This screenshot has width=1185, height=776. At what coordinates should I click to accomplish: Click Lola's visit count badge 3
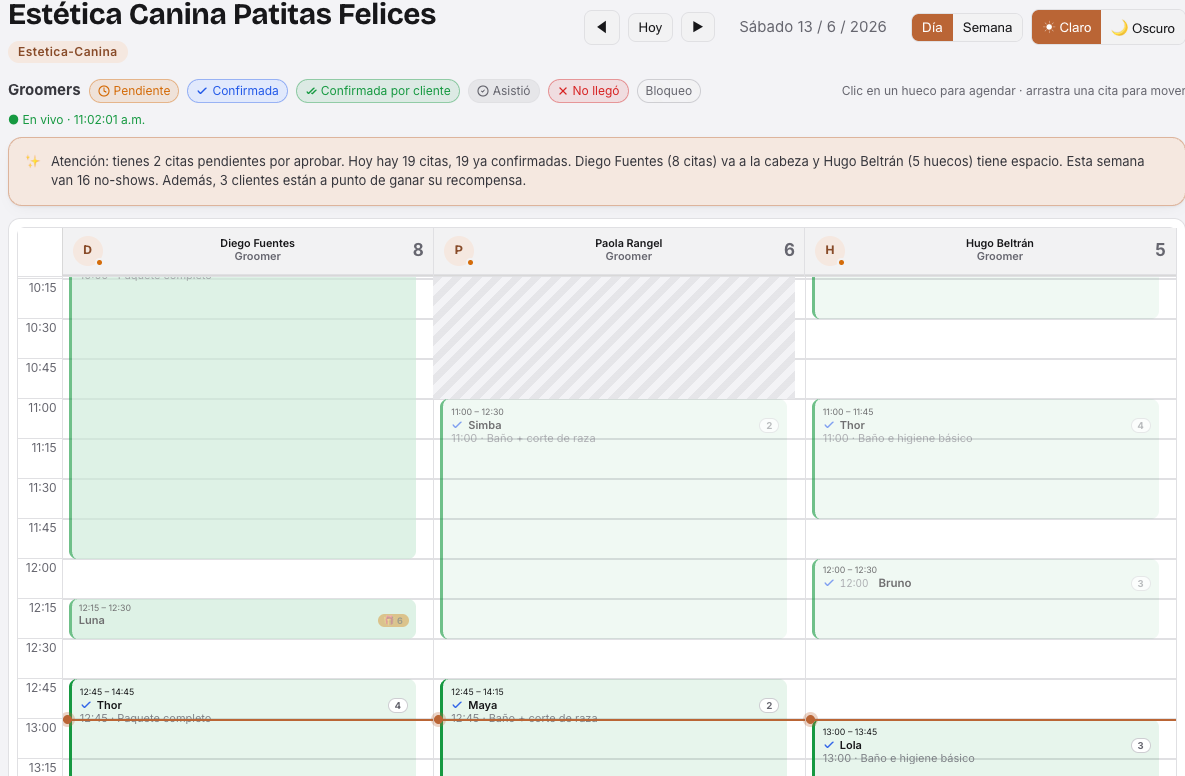click(1140, 746)
